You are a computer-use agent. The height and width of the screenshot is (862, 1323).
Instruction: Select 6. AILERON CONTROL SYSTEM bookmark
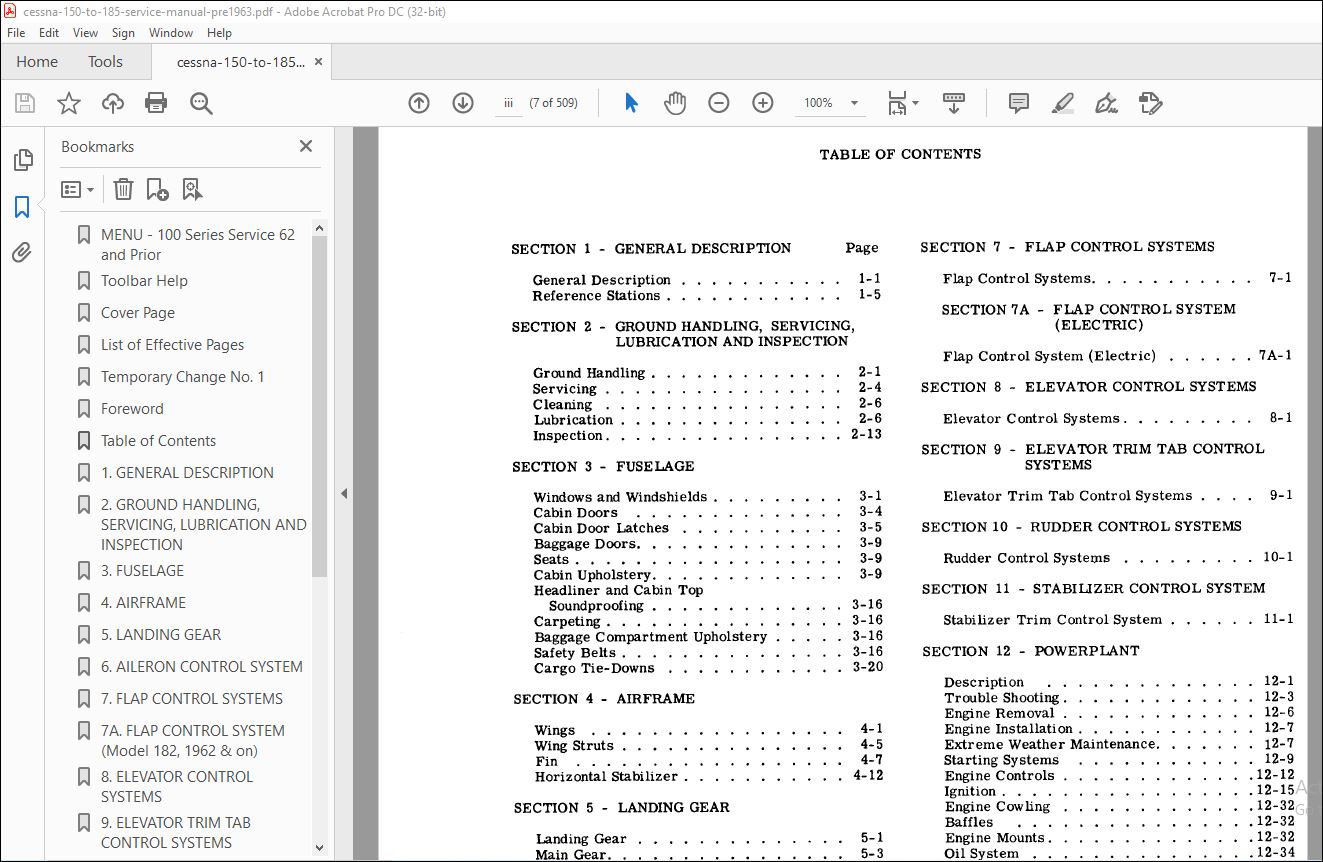point(201,667)
